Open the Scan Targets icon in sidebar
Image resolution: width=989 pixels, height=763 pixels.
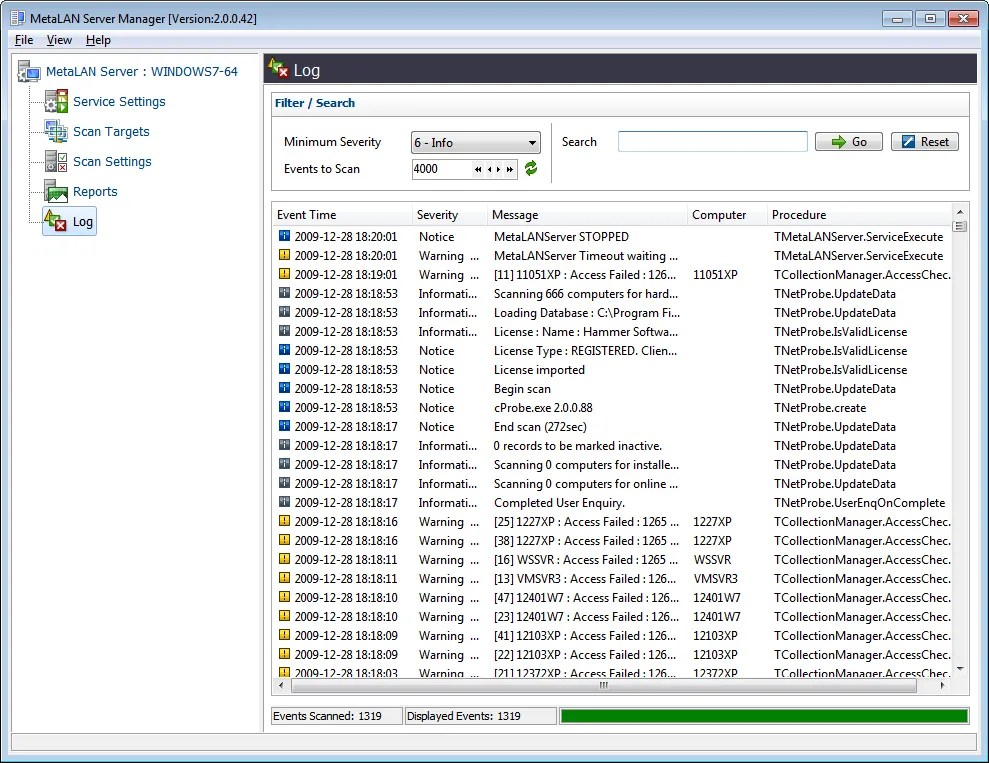point(56,131)
